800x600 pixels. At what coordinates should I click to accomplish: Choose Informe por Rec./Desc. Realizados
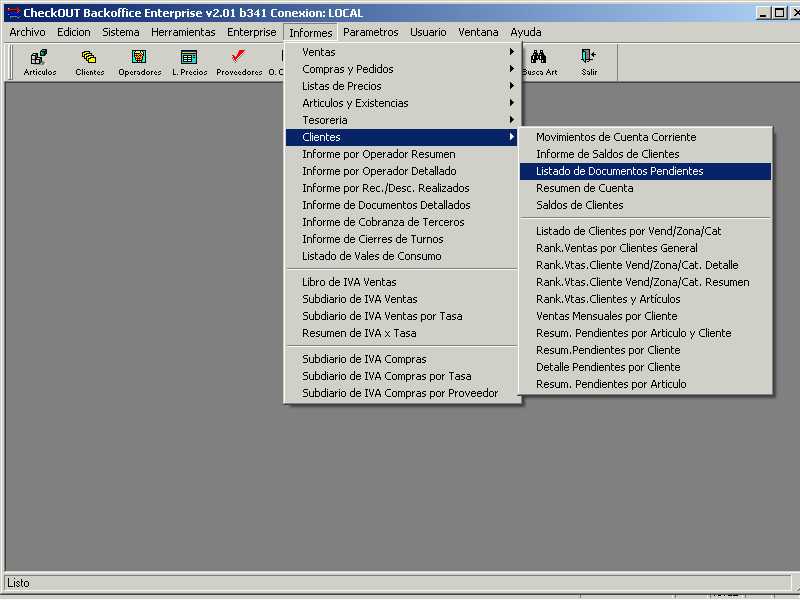coord(402,188)
